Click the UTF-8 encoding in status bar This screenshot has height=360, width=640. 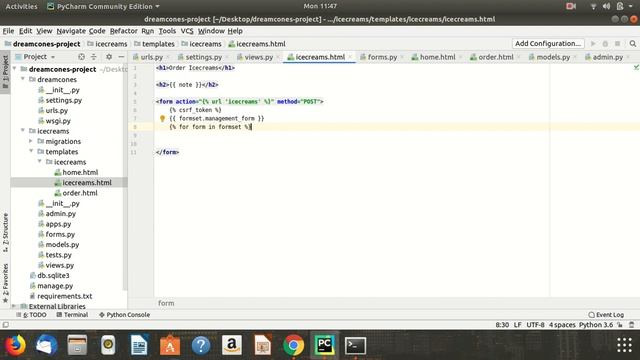(535, 325)
